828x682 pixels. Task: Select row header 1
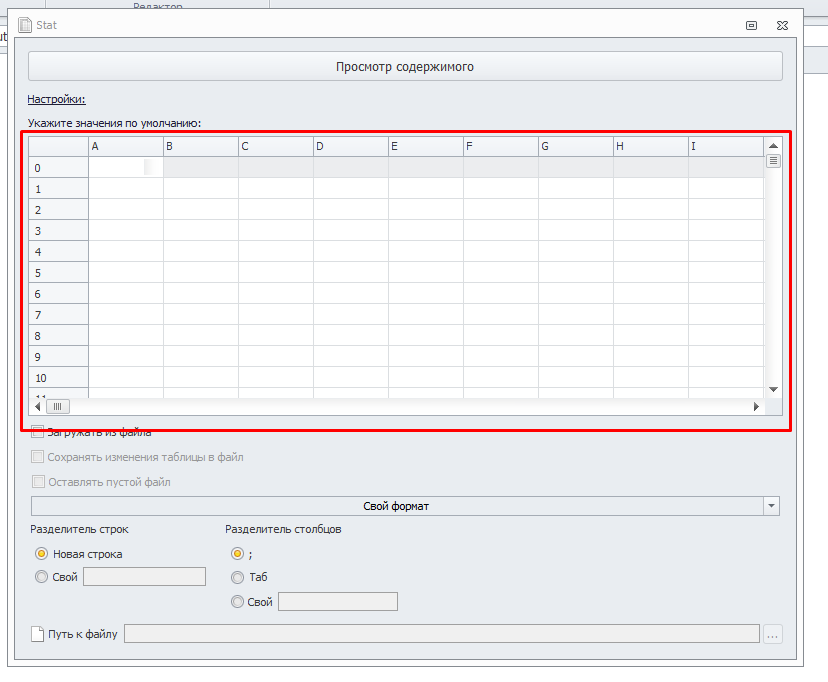58,188
